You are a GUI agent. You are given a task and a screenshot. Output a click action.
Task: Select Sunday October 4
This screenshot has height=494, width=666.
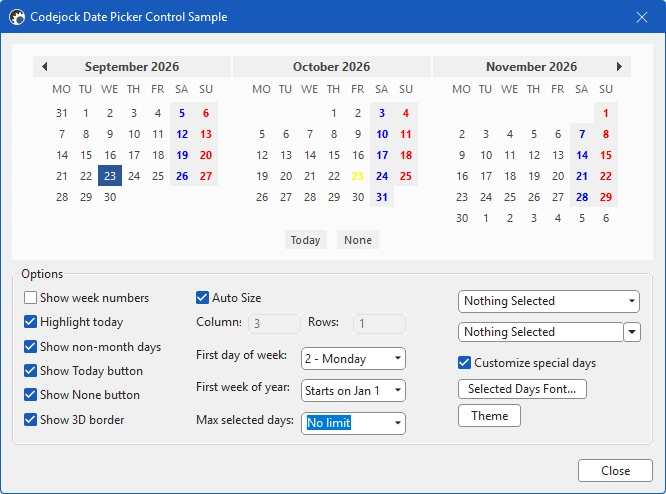(406, 113)
